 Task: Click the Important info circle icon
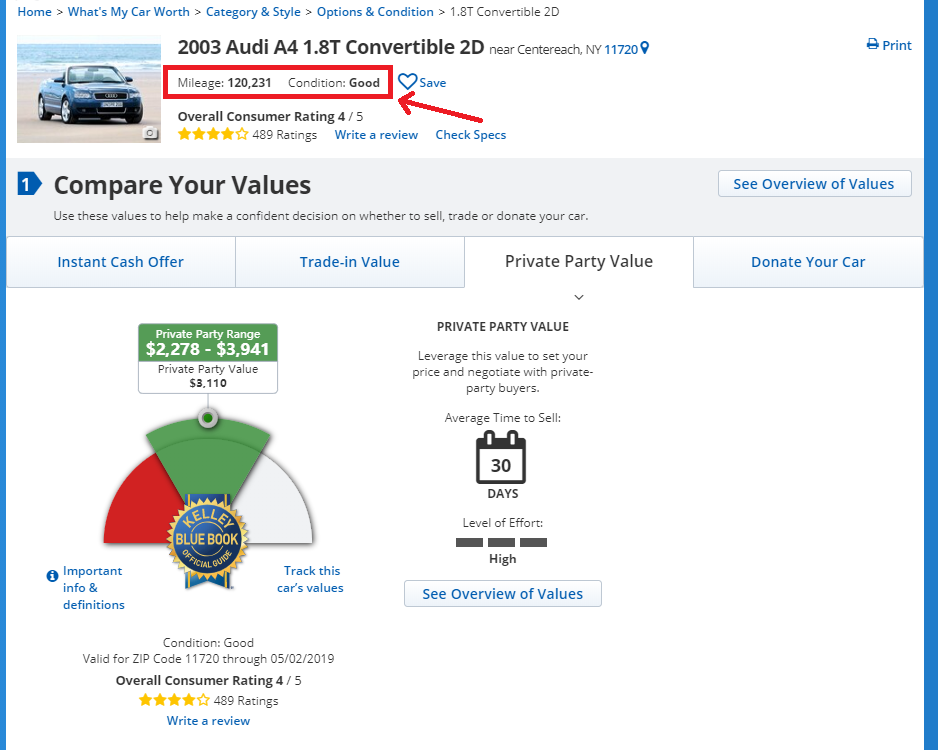[52, 576]
